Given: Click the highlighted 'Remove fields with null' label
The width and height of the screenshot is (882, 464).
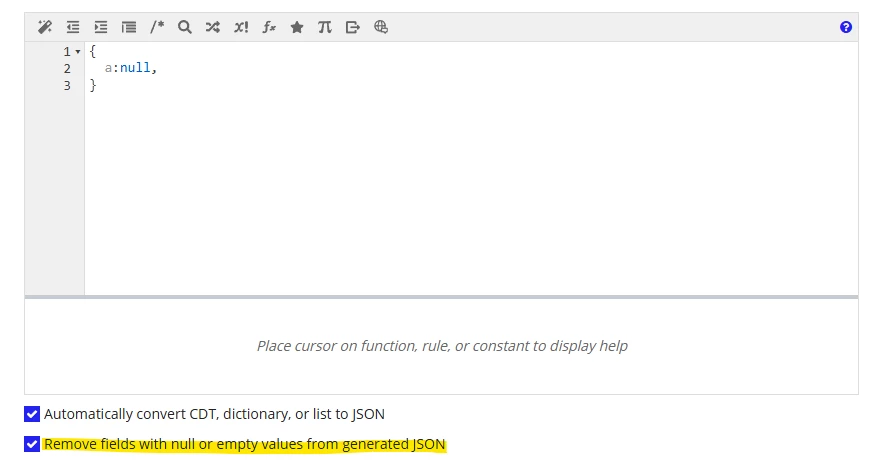Looking at the screenshot, I should (x=245, y=444).
